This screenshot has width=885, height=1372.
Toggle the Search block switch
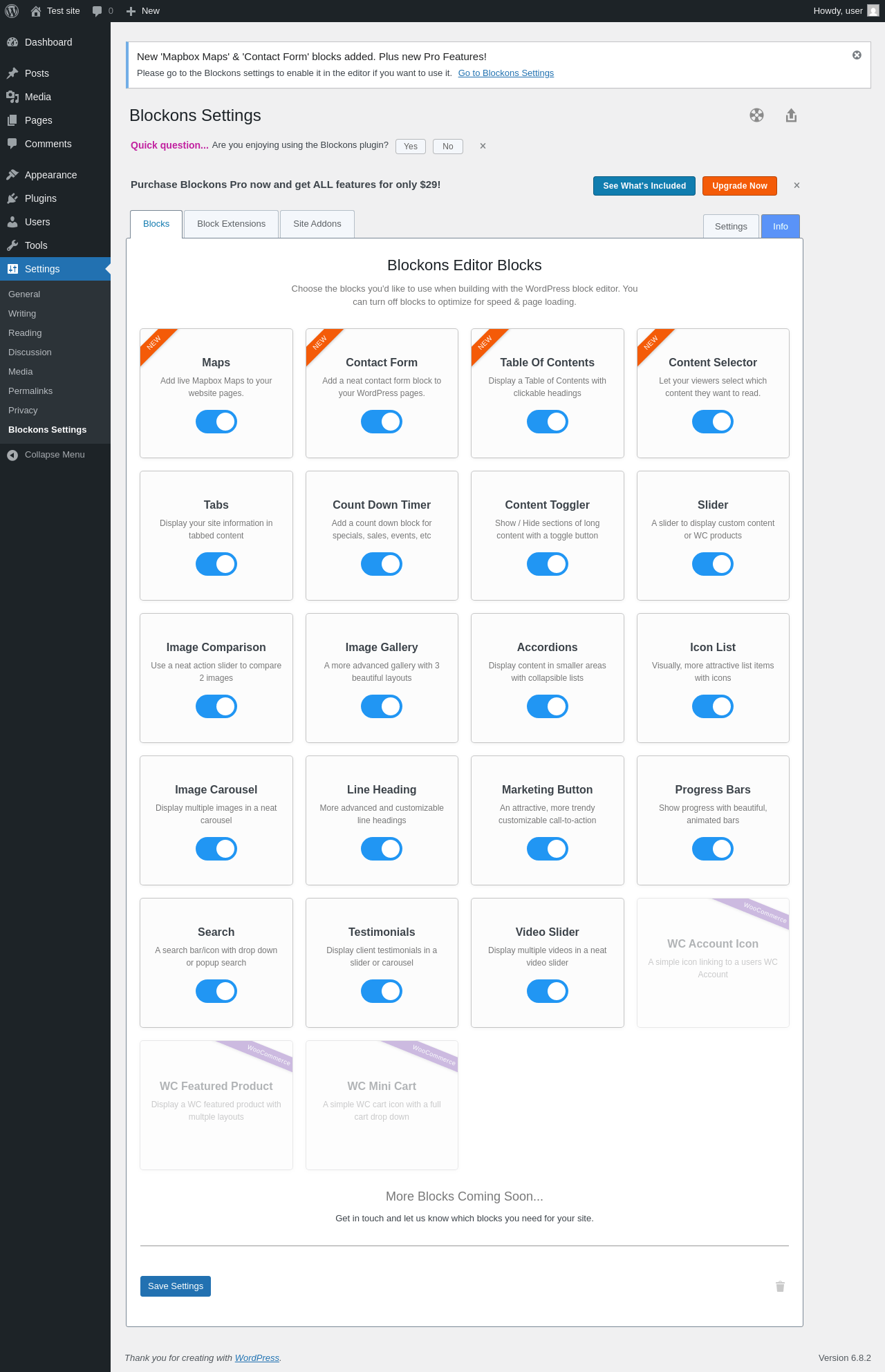click(216, 991)
